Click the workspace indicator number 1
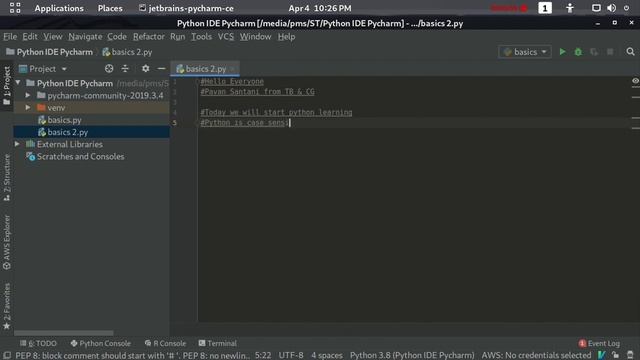Screen dimensions: 640x360 tap(545, 8)
